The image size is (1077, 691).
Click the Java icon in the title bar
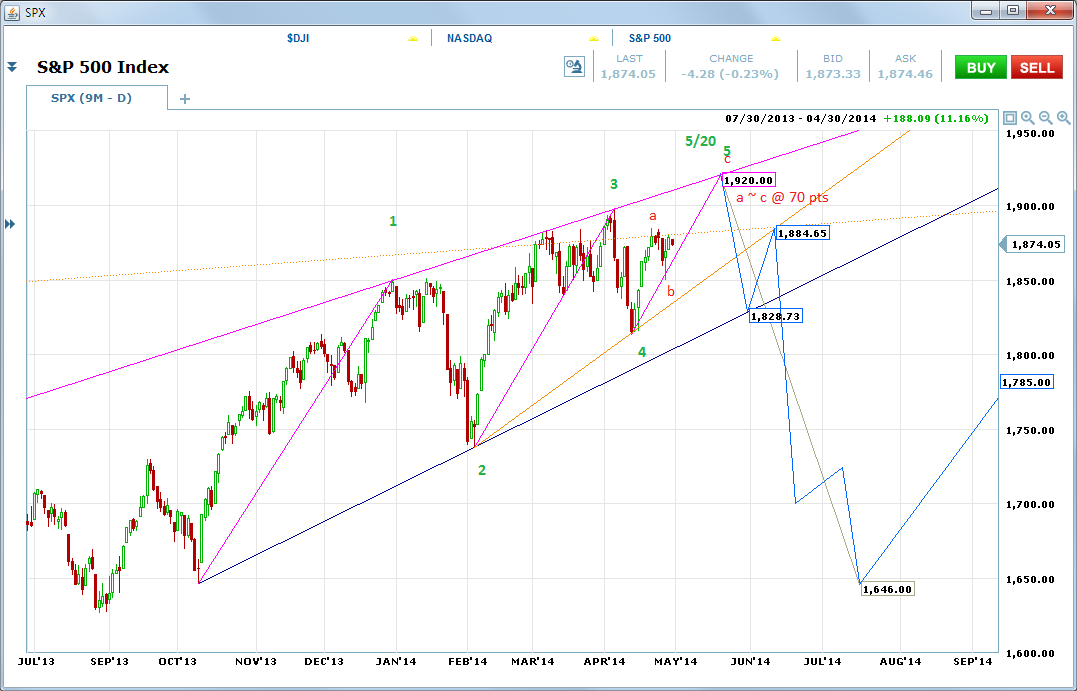12,12
